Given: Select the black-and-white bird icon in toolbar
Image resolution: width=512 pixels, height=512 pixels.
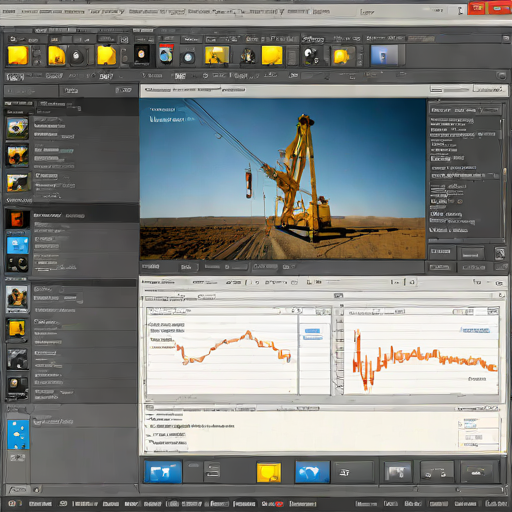Looking at the screenshot, I should pos(311,56).
